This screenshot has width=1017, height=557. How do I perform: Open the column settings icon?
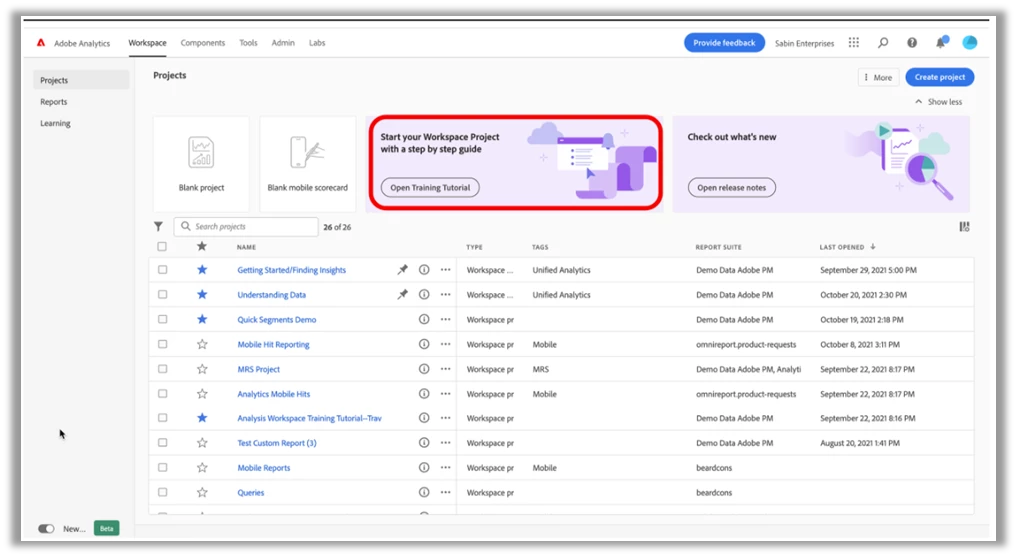tap(964, 226)
